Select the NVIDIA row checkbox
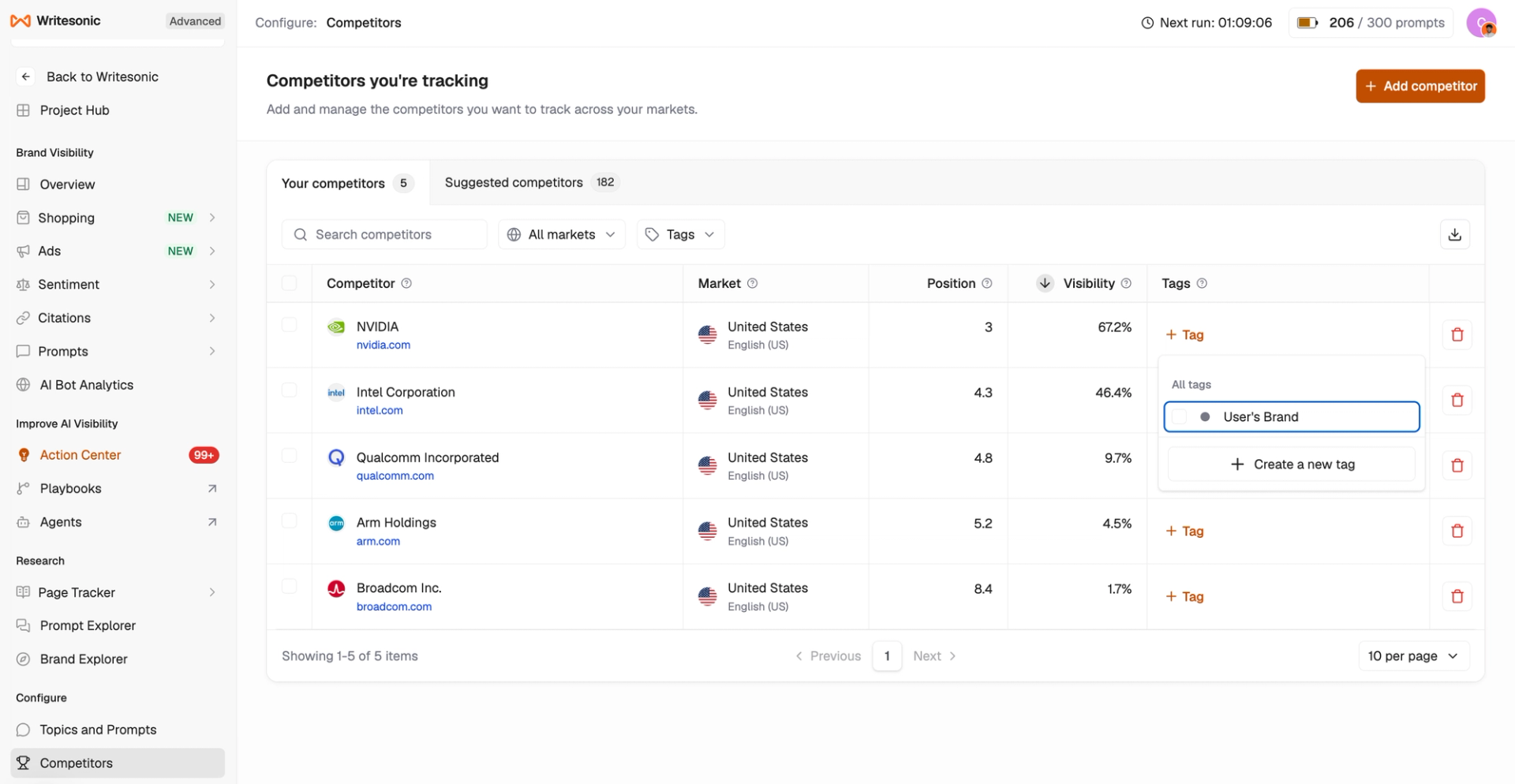Image resolution: width=1515 pixels, height=784 pixels. click(x=290, y=325)
